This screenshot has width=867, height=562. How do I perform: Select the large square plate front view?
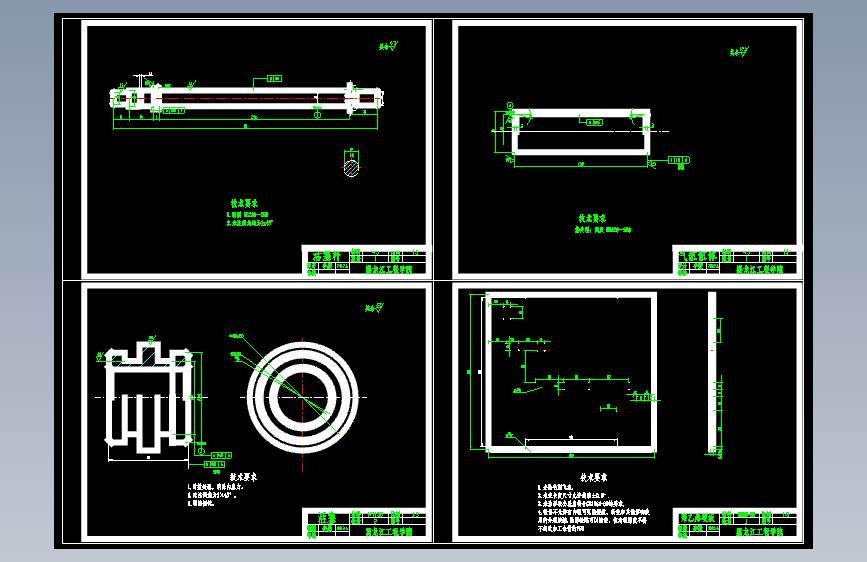[x=571, y=373]
